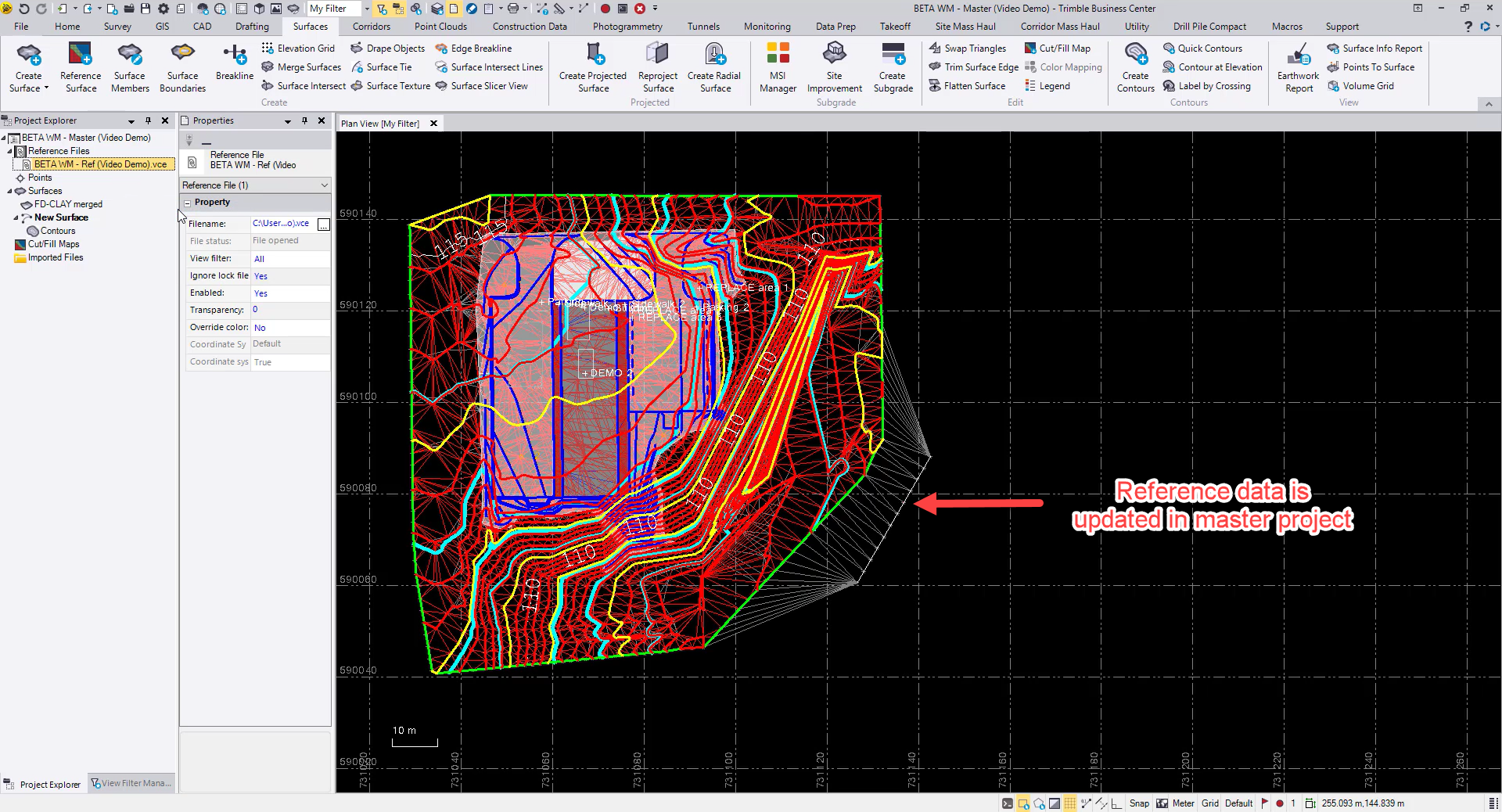Toggle the grid lines icon in status bar

click(1069, 803)
